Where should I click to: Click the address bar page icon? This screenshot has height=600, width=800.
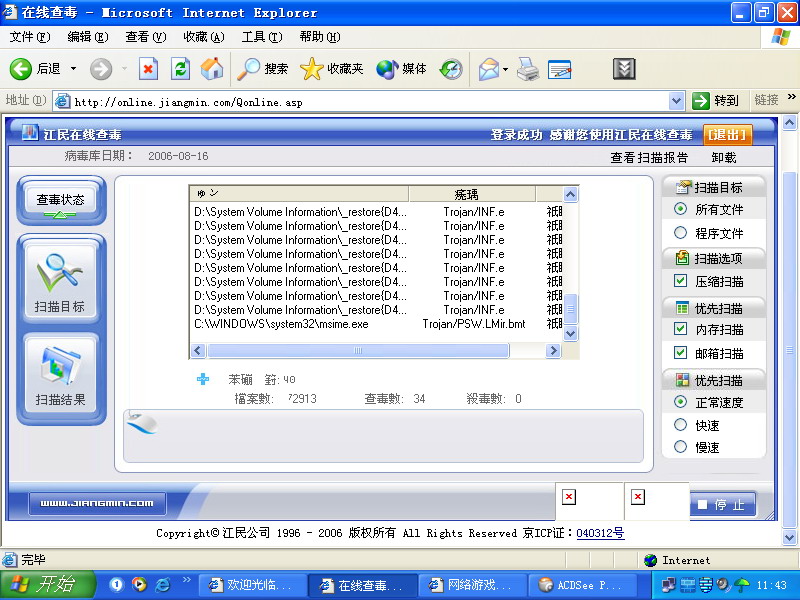point(62,101)
